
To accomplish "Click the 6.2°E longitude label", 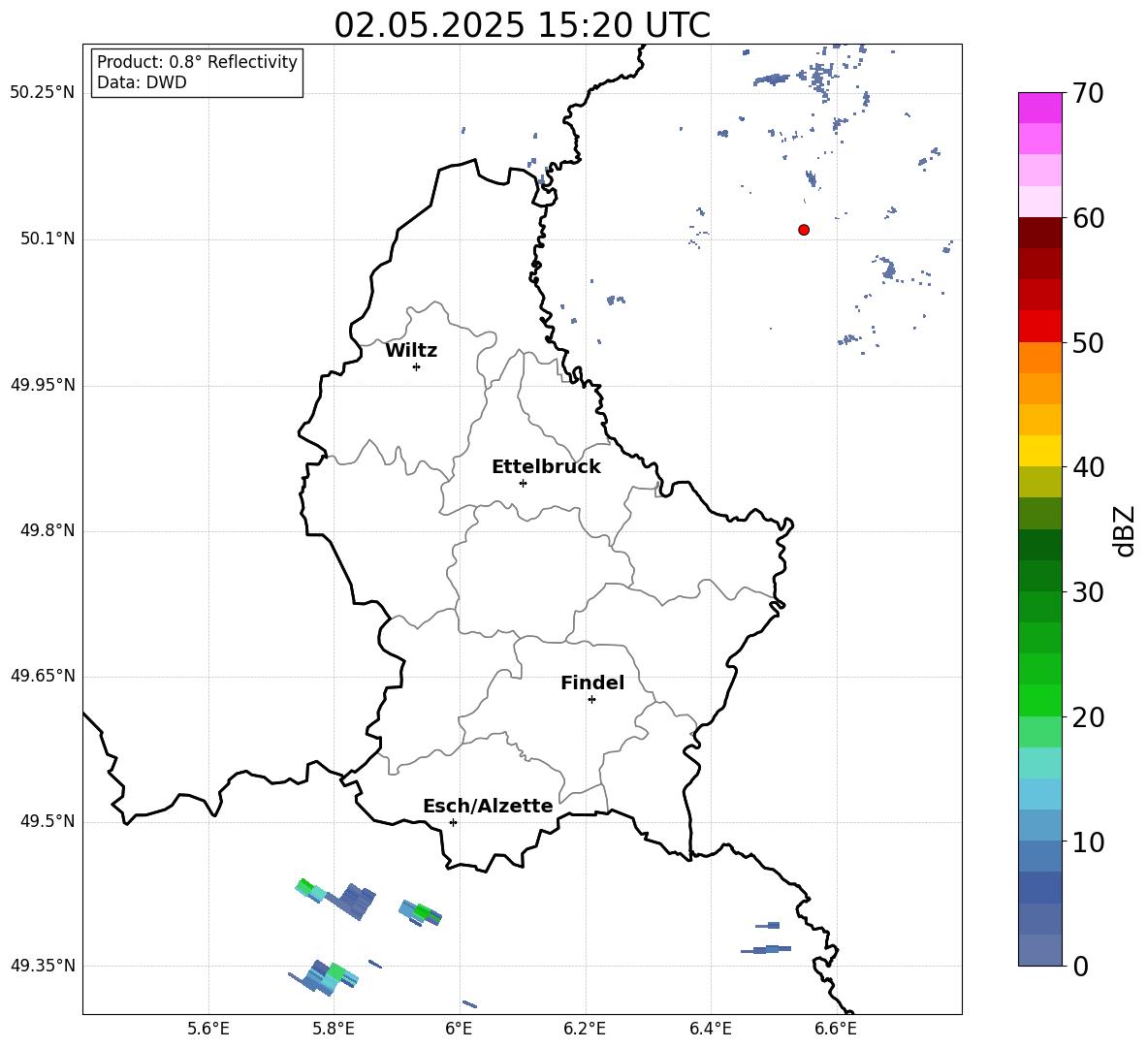I will [585, 1029].
